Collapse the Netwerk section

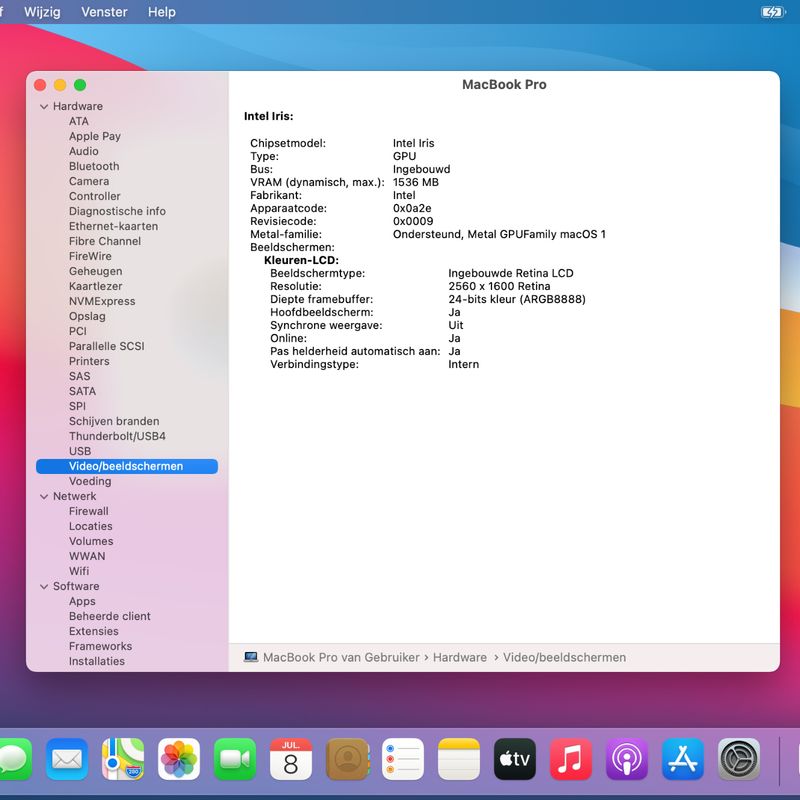click(x=44, y=496)
